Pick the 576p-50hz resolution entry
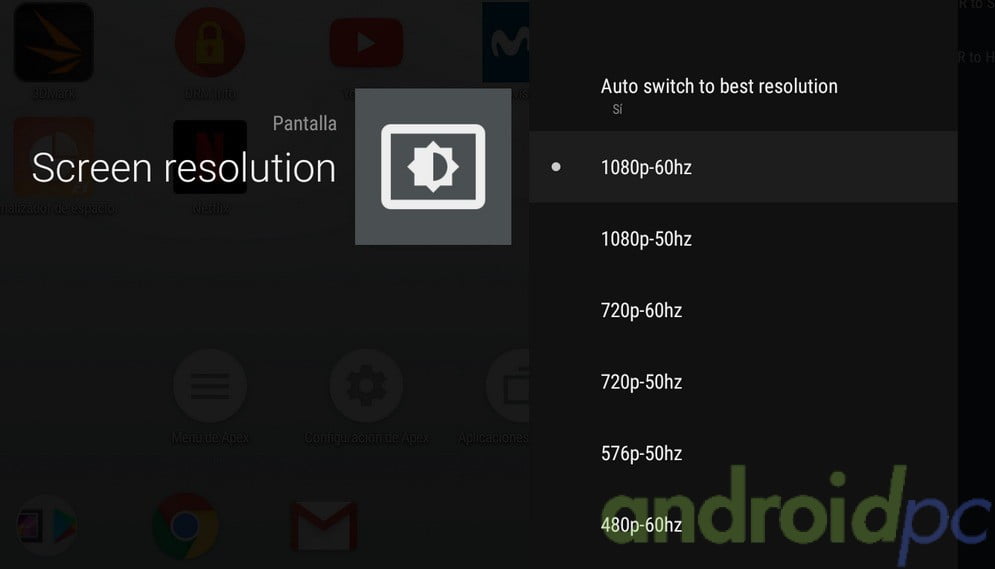Image resolution: width=995 pixels, height=569 pixels. [x=743, y=454]
